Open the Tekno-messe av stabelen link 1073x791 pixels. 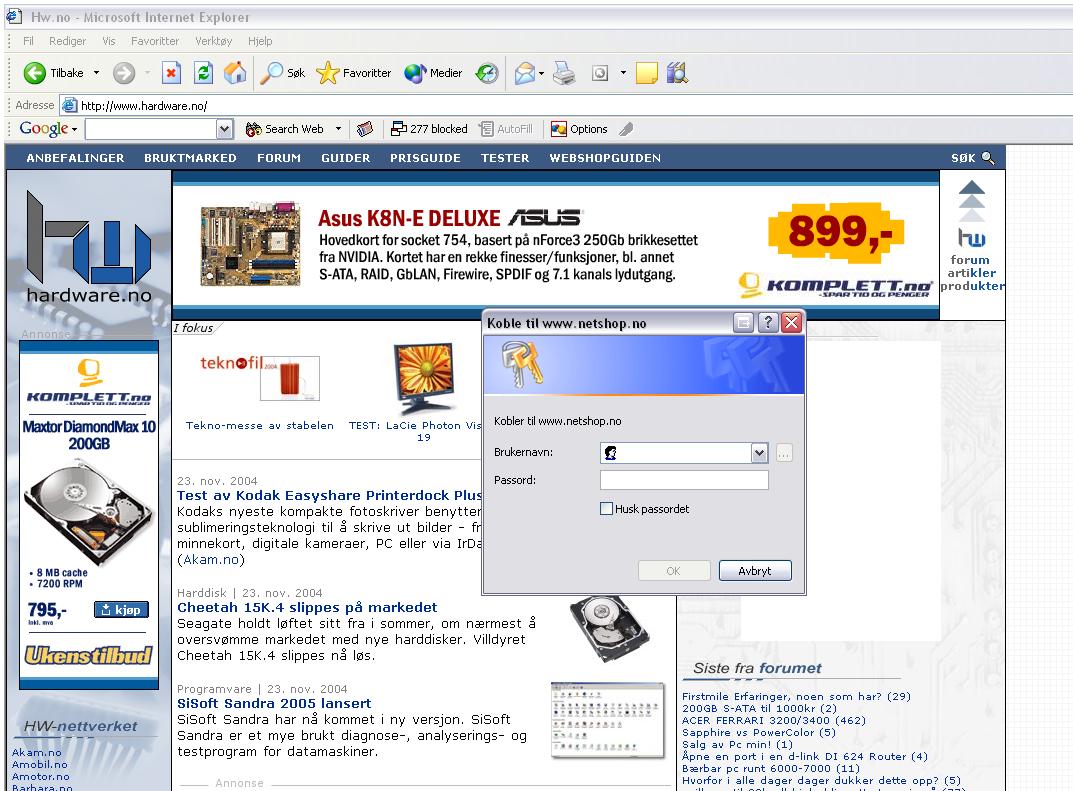(x=260, y=426)
